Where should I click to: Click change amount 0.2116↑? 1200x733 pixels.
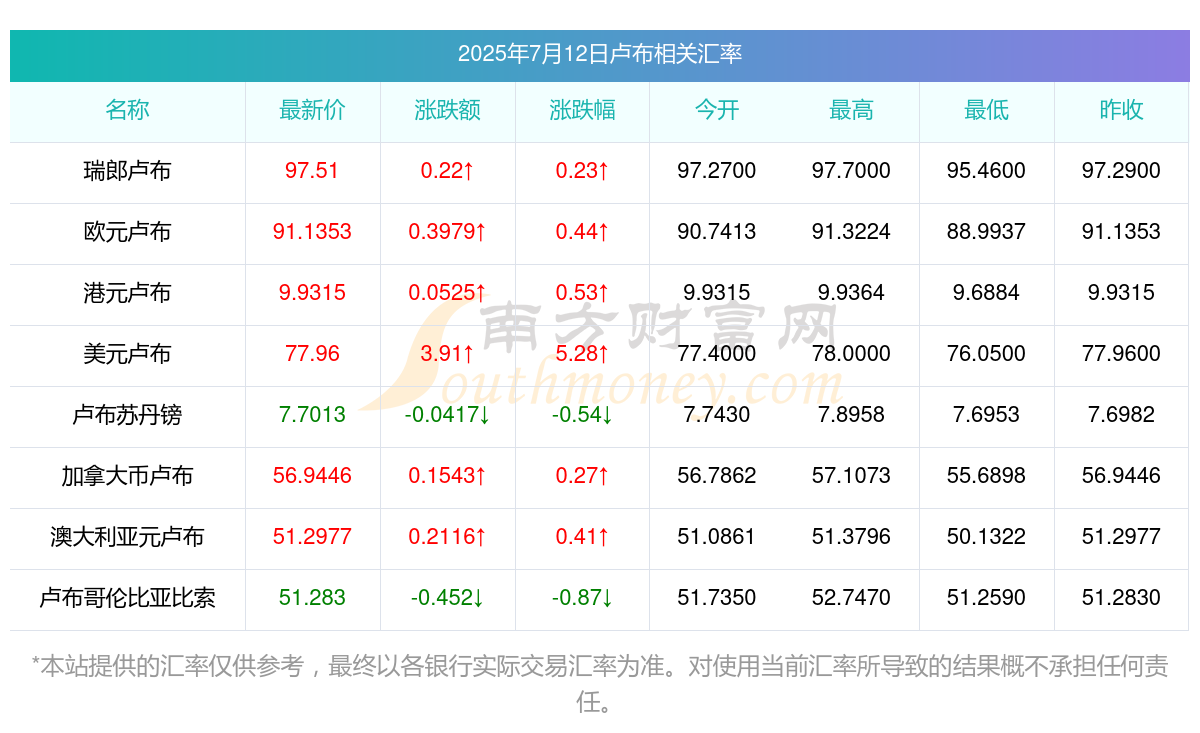coord(447,537)
